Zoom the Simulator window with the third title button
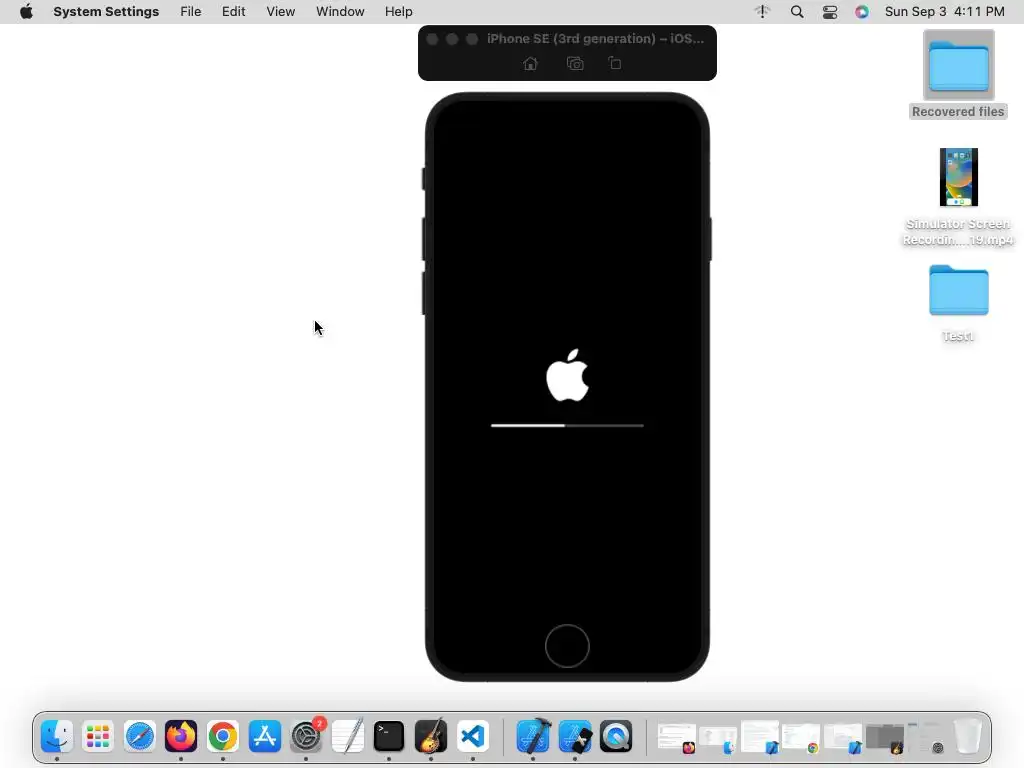Screen dimensions: 1024x768 pos(472,39)
